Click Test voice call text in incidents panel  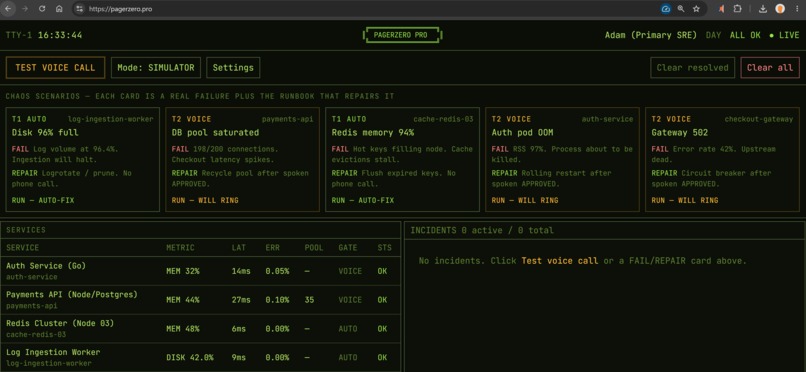point(560,261)
